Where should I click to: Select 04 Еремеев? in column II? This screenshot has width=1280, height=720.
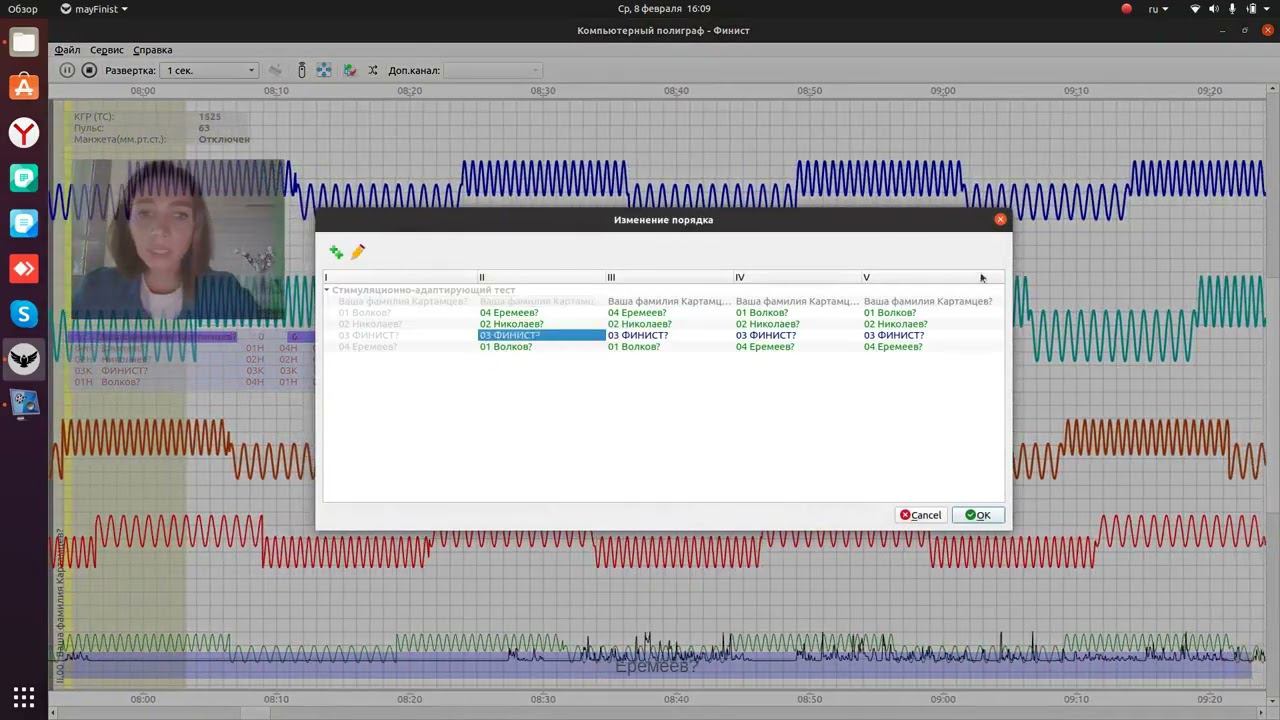[509, 313]
